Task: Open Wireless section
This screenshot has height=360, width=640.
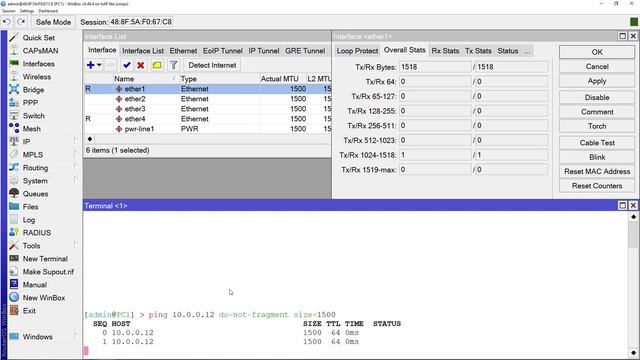Action: [x=37, y=77]
